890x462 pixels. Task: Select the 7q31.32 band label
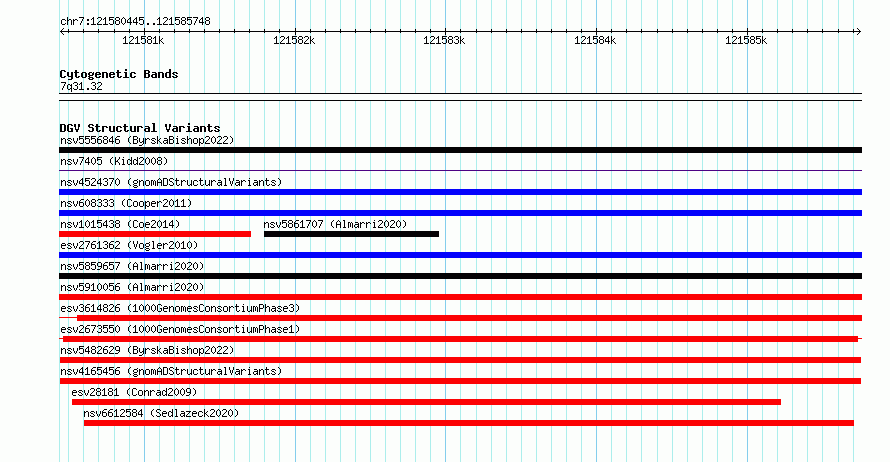81,86
